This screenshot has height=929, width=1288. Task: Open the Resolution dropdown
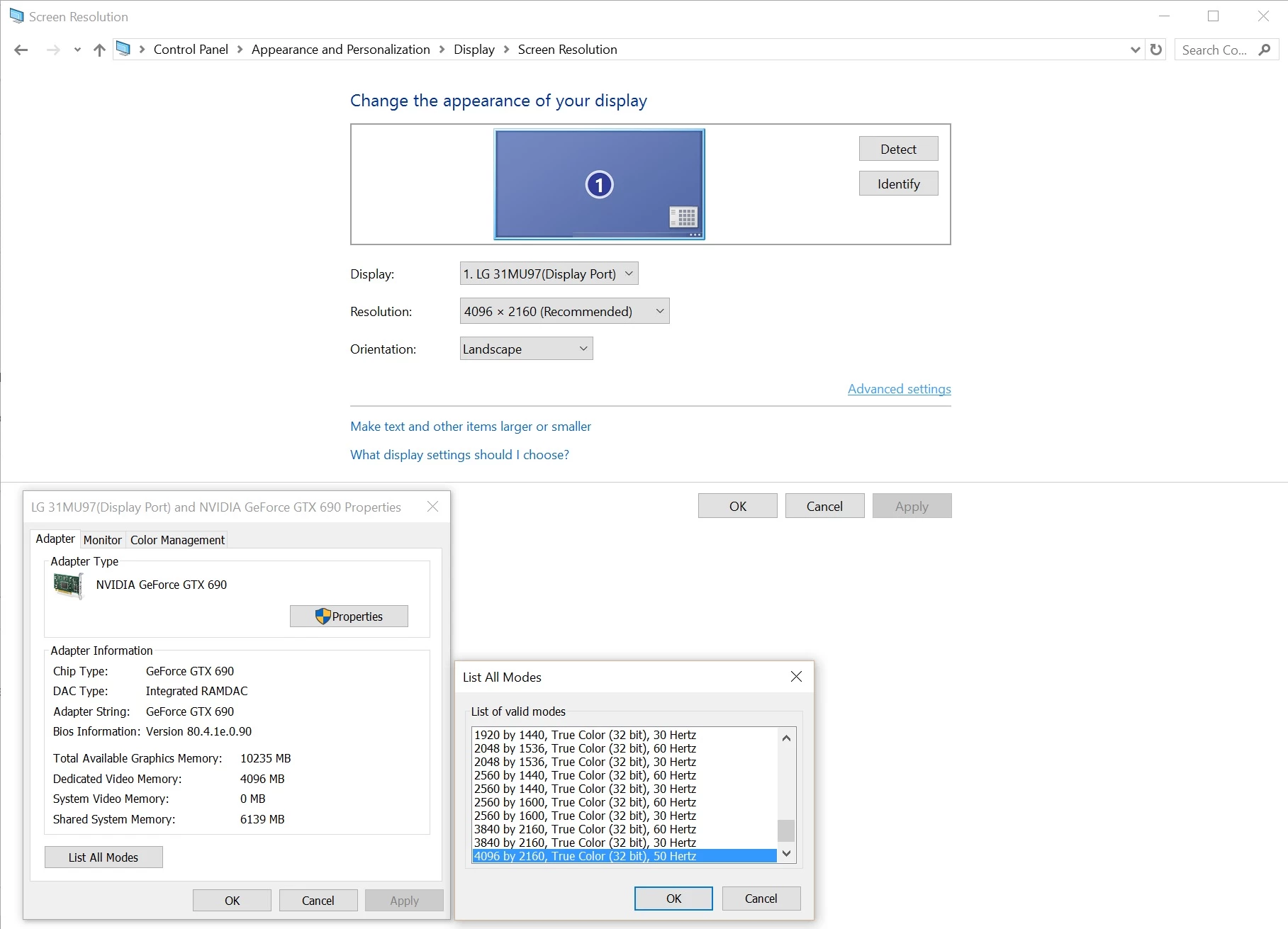tap(564, 311)
